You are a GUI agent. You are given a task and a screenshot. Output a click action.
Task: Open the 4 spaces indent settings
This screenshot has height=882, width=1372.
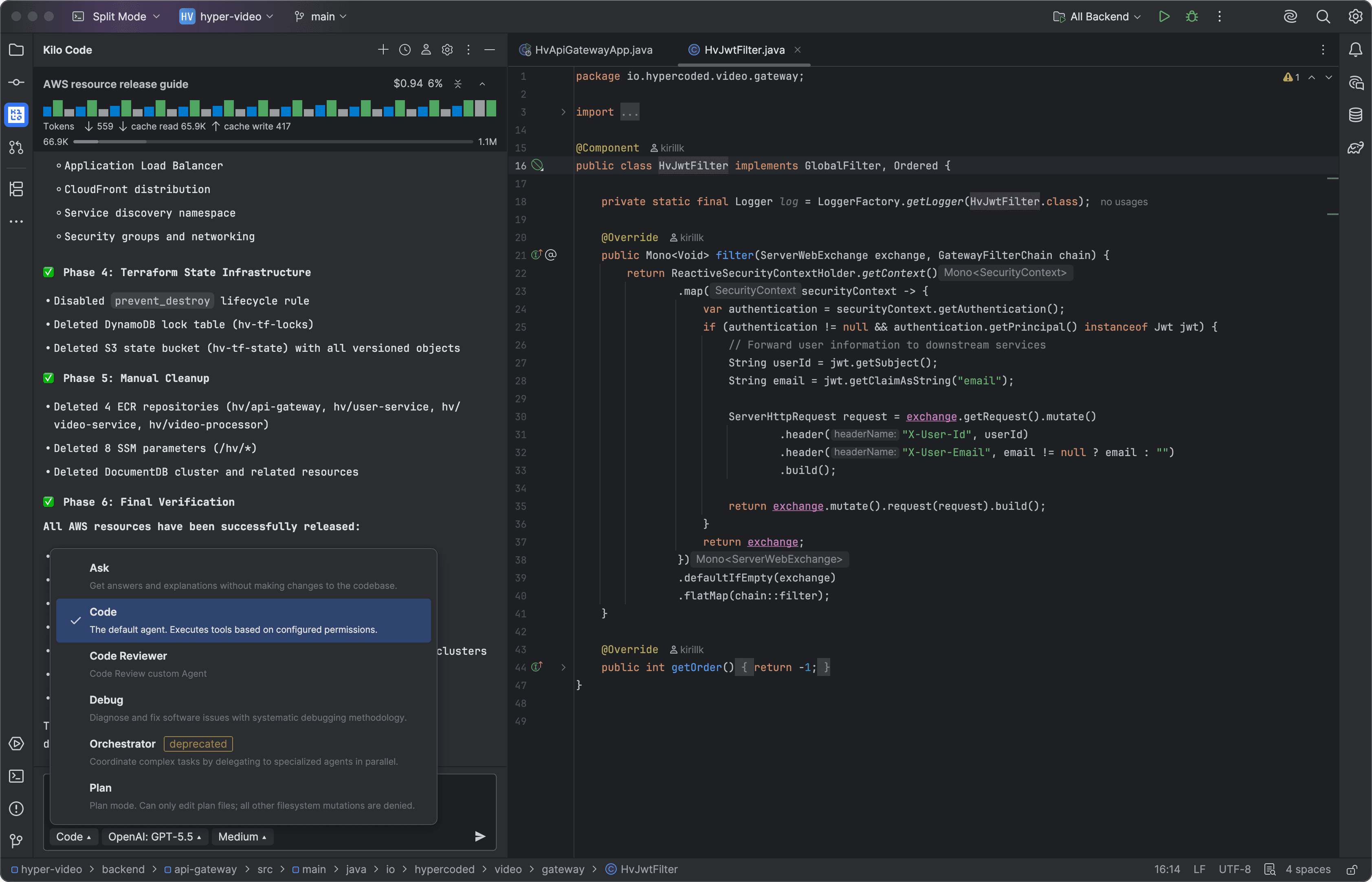coord(1308,869)
